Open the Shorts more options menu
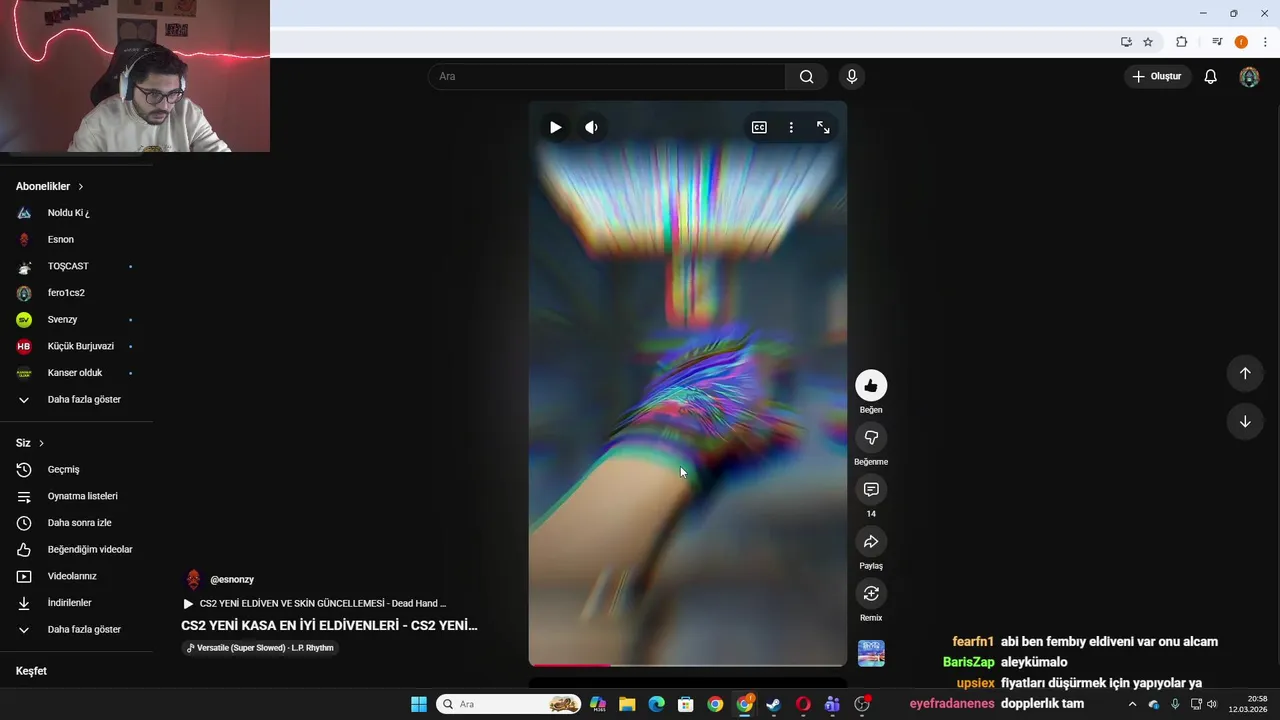1280x720 pixels. tap(791, 127)
